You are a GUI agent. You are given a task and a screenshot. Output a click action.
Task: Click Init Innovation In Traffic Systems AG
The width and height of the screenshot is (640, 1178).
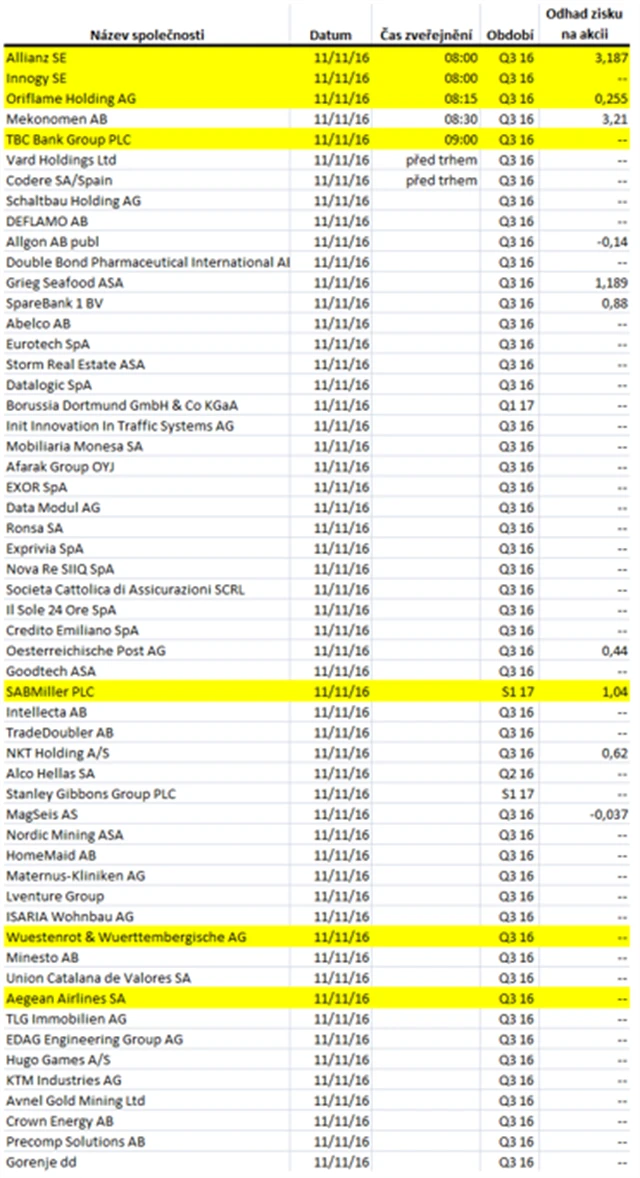click(120, 425)
